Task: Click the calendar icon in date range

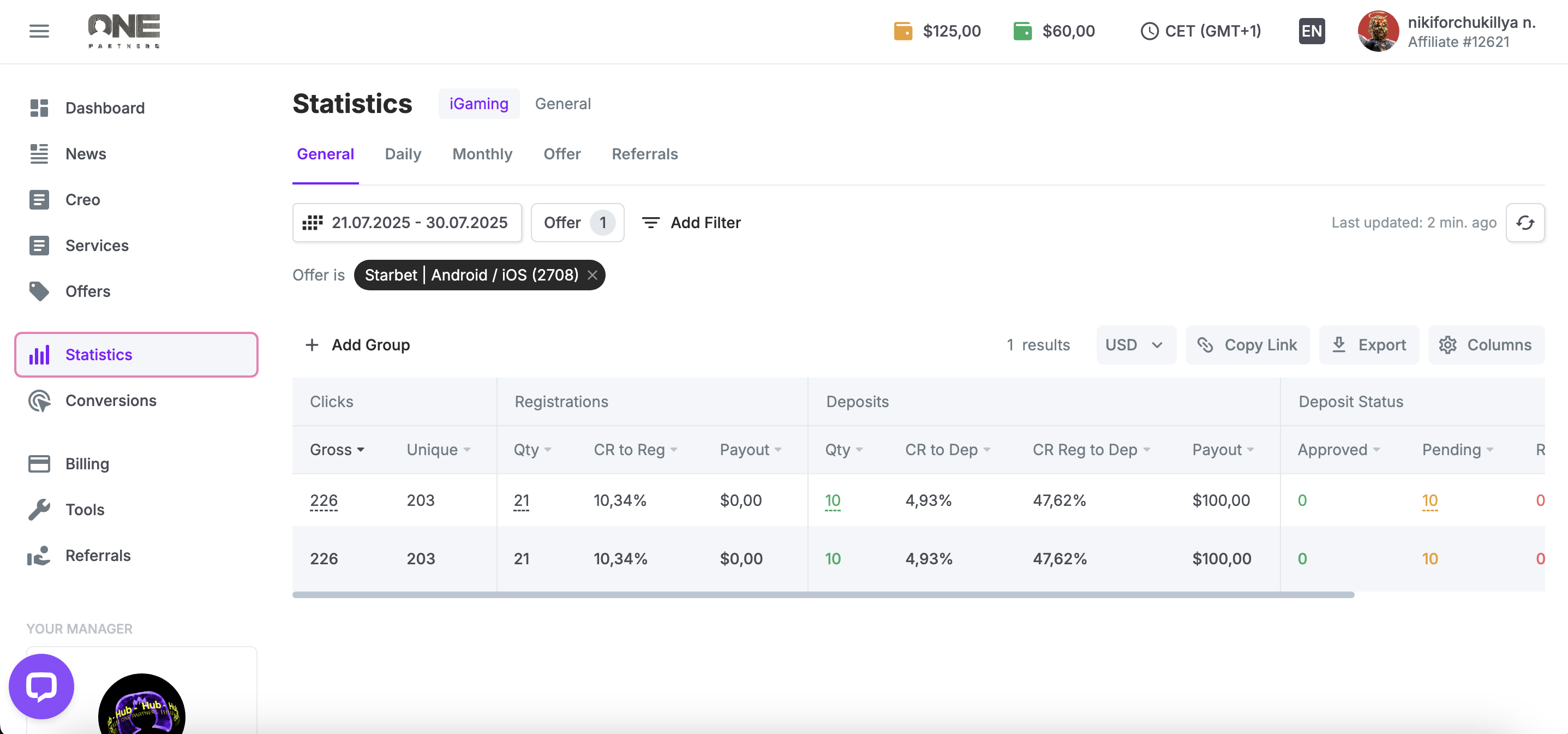Action: click(312, 223)
